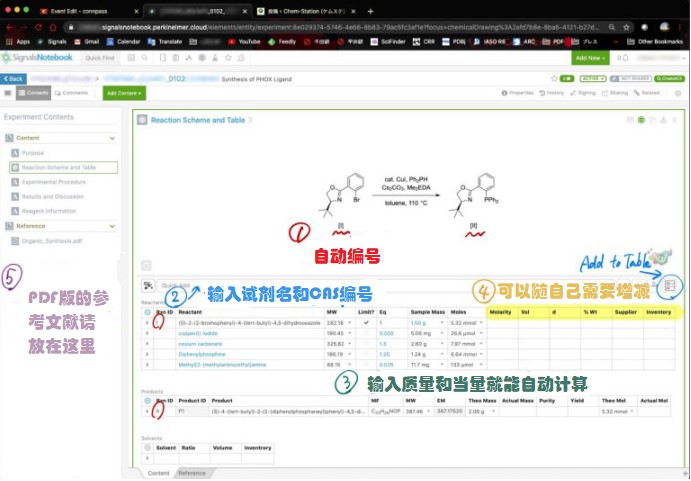Select the Comments tab

pos(71,93)
